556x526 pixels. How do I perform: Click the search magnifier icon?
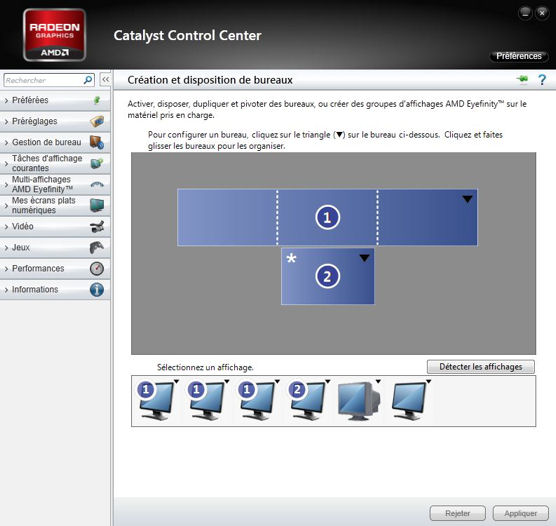(88, 80)
